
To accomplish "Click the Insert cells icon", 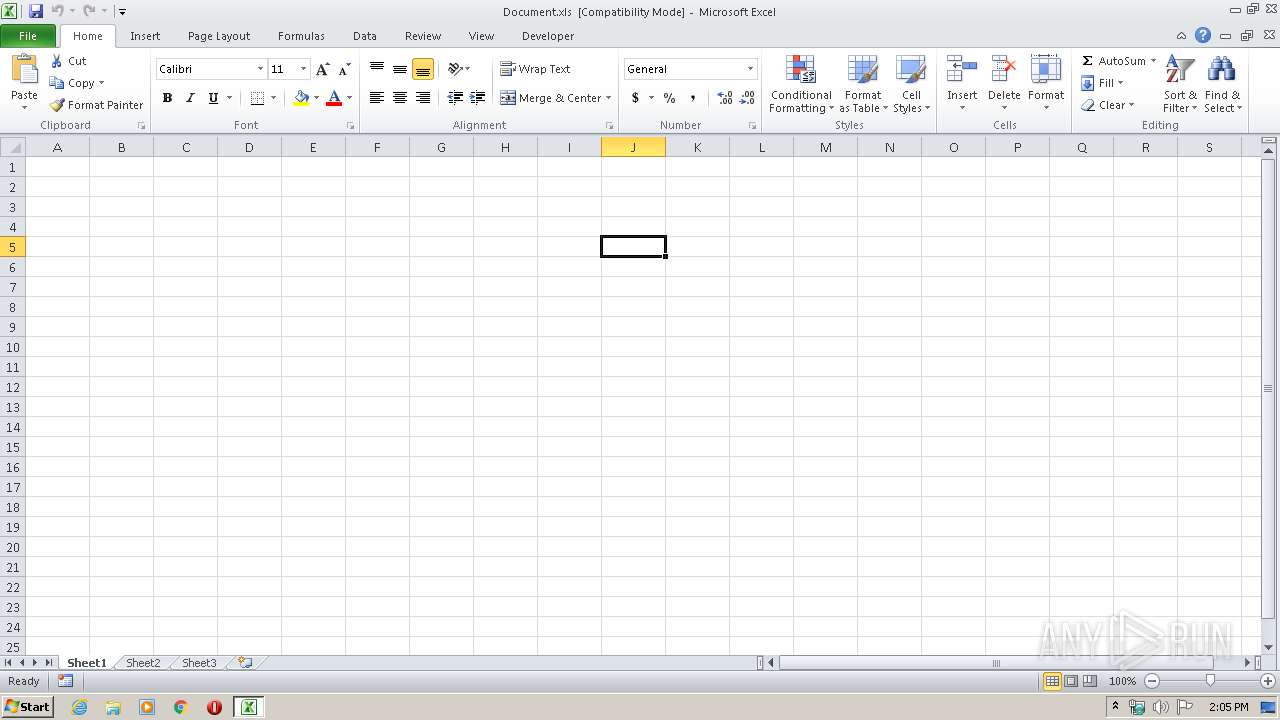I will (962, 70).
